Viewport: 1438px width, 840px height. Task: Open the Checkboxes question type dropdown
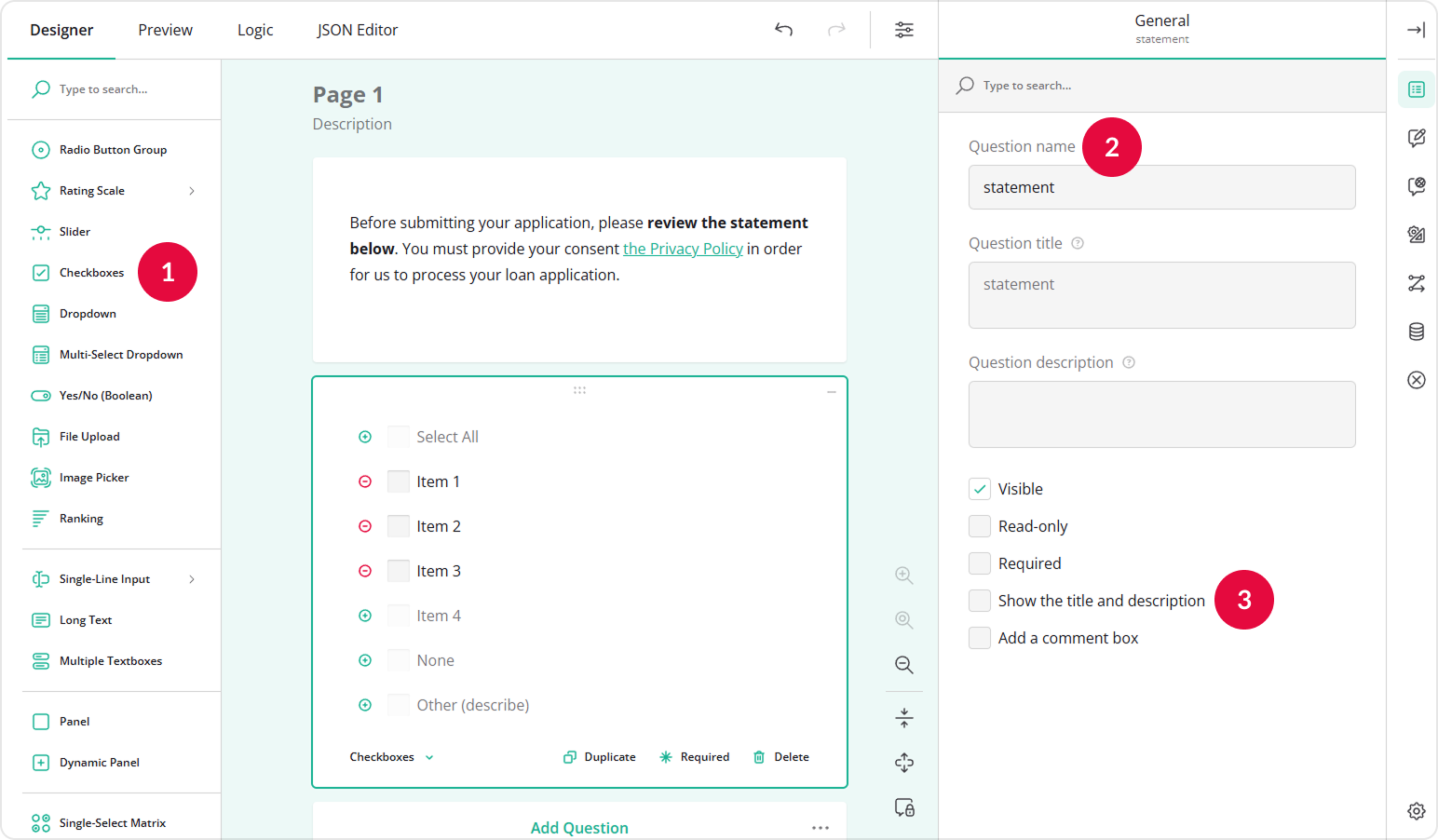click(x=390, y=756)
